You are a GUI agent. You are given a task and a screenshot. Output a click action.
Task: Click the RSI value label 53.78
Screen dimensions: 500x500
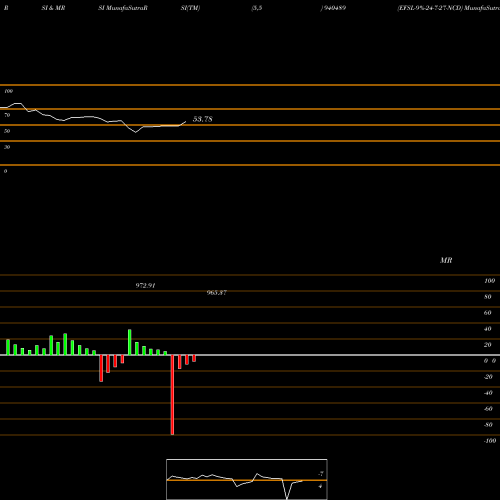coord(203,119)
